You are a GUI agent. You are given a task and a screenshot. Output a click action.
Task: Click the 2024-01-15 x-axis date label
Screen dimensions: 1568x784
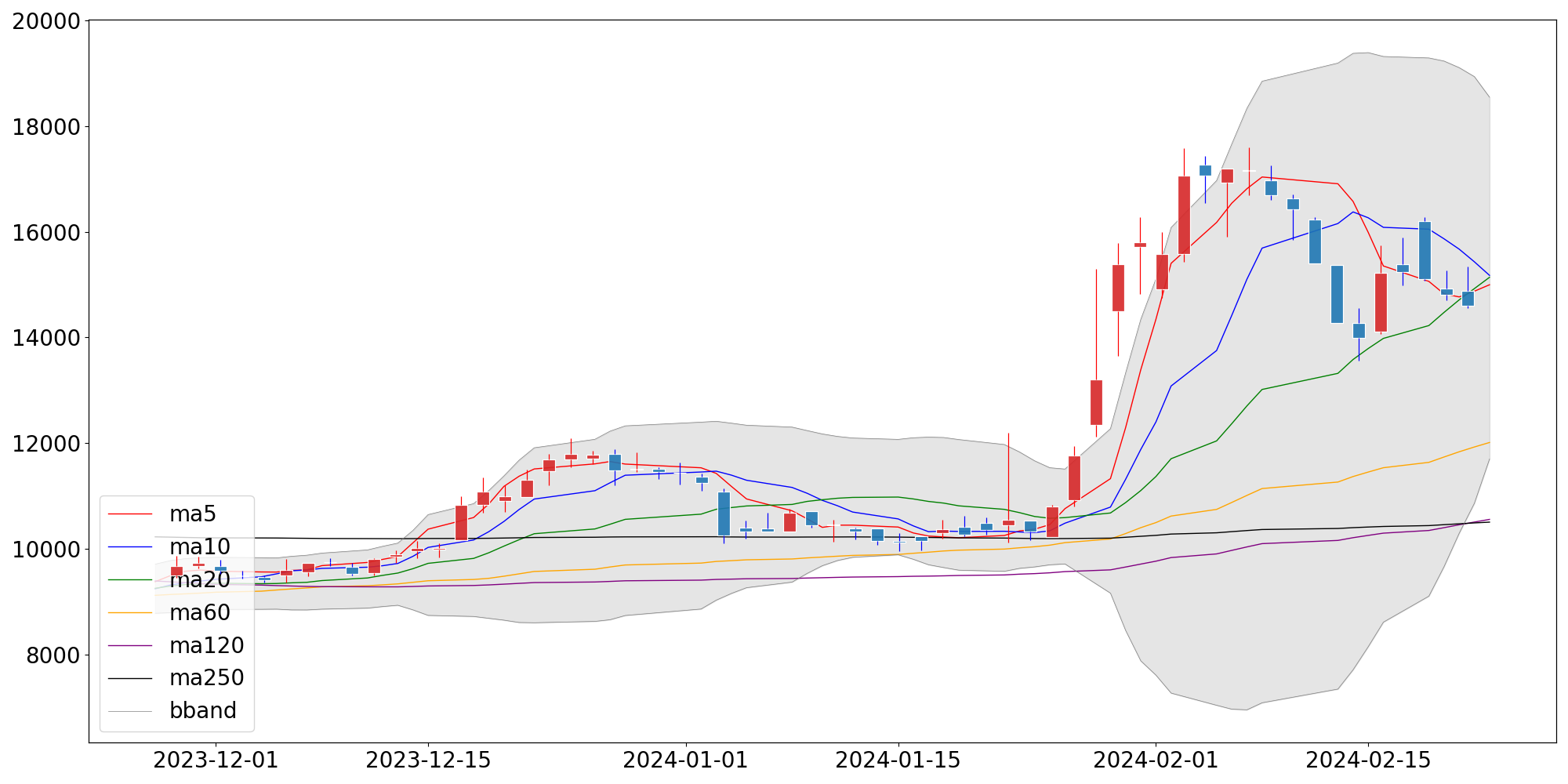point(898,760)
